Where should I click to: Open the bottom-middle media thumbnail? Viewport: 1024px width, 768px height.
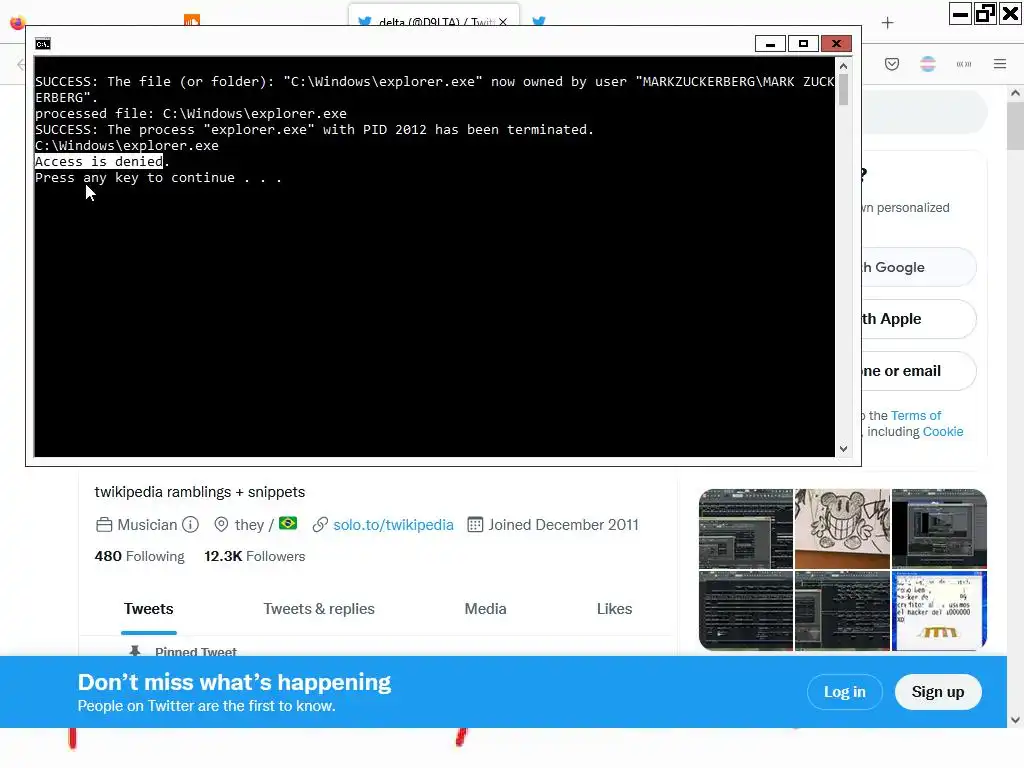click(842, 611)
